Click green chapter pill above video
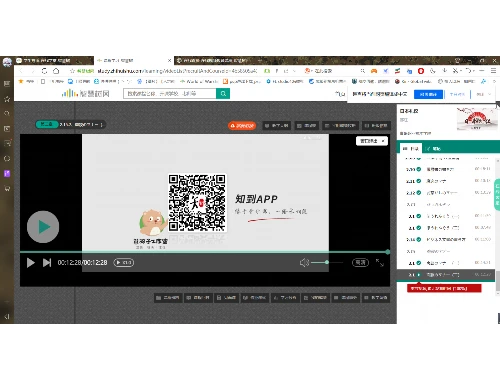500x380 pixels. 47,124
